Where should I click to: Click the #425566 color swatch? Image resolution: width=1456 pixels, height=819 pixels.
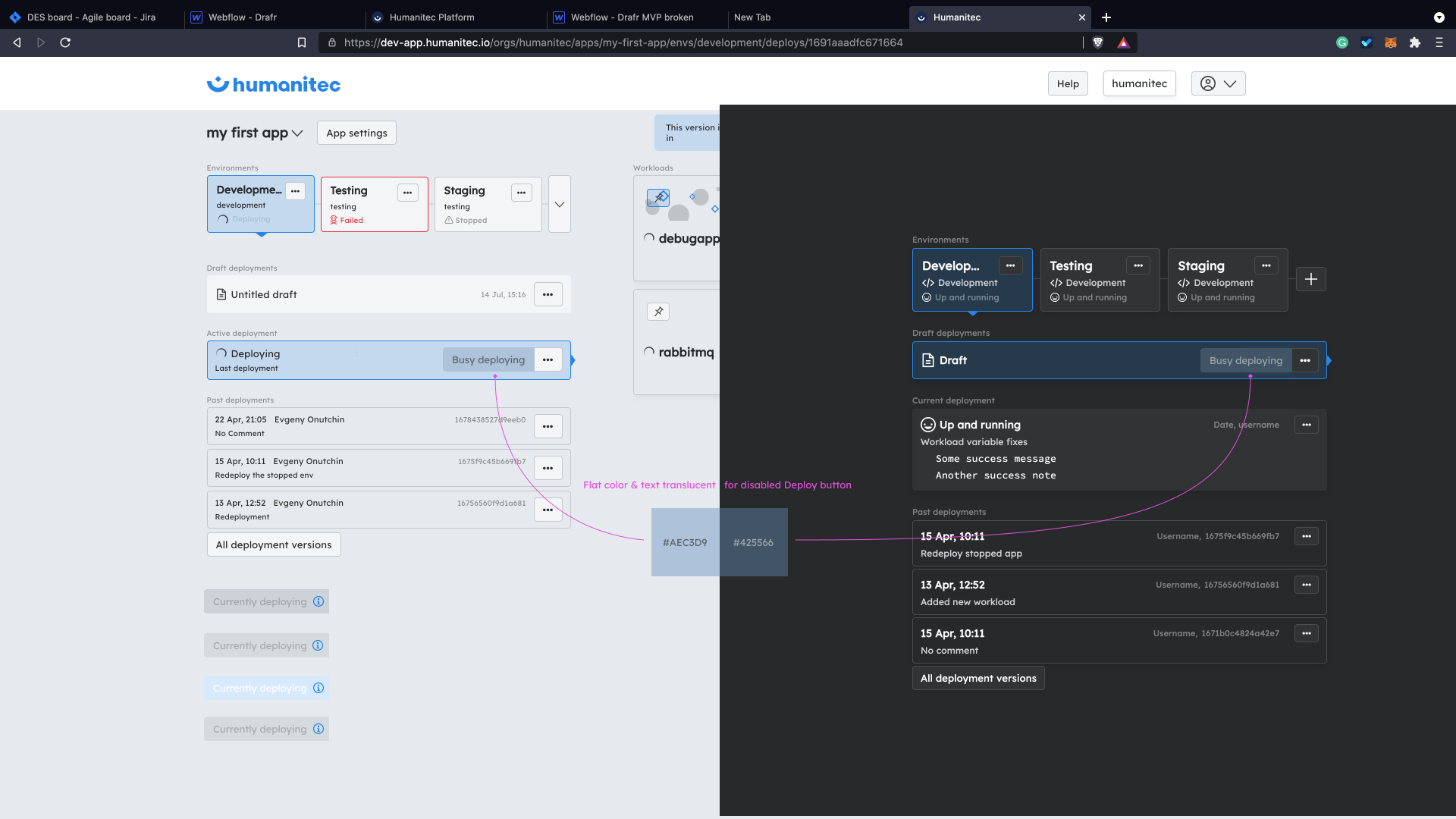(753, 542)
